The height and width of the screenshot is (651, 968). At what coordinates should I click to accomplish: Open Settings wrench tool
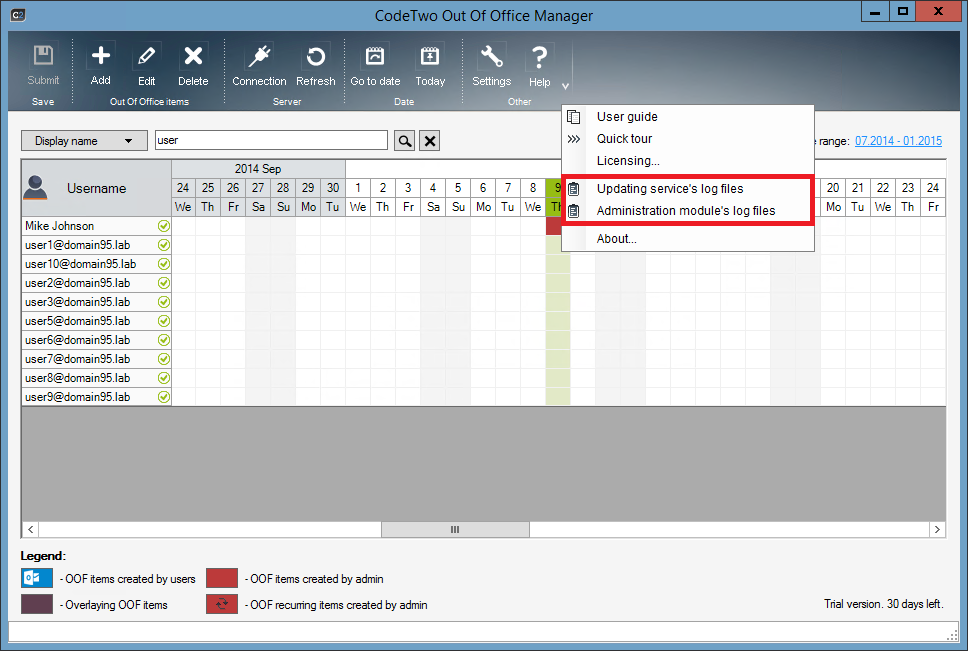491,65
